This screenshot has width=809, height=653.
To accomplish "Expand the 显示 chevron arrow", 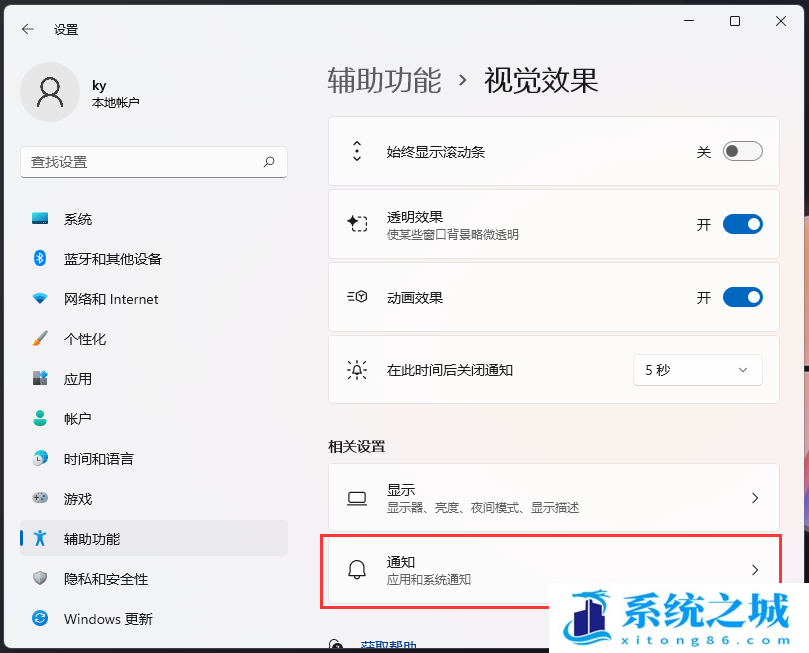I will coord(755,498).
